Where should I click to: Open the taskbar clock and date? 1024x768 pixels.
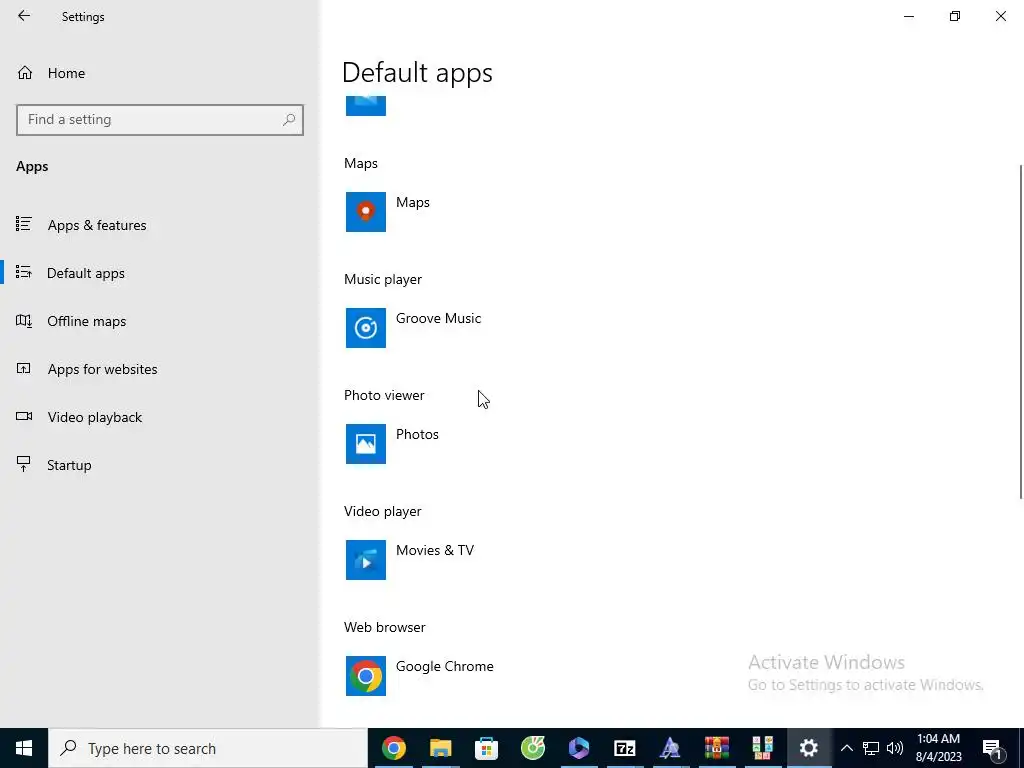(x=938, y=748)
